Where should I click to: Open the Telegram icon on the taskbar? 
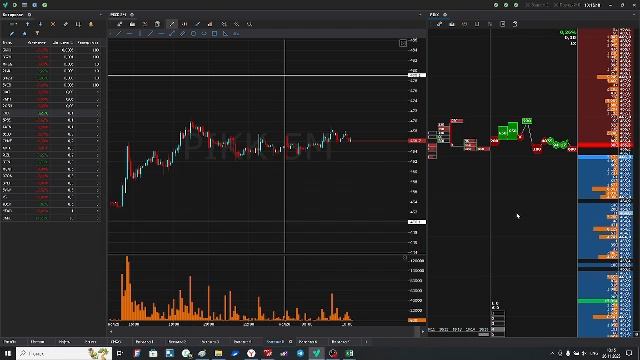[300, 353]
